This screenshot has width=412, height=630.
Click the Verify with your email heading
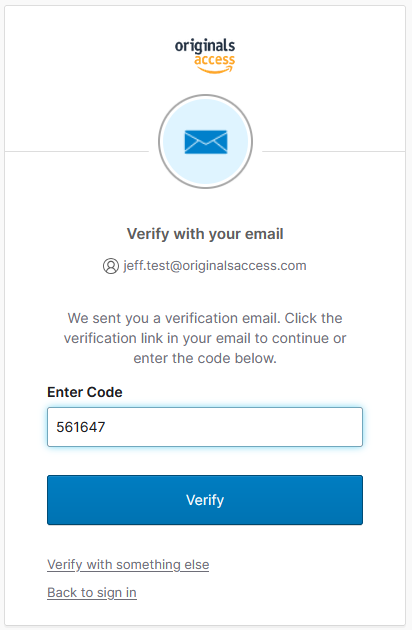[205, 234]
